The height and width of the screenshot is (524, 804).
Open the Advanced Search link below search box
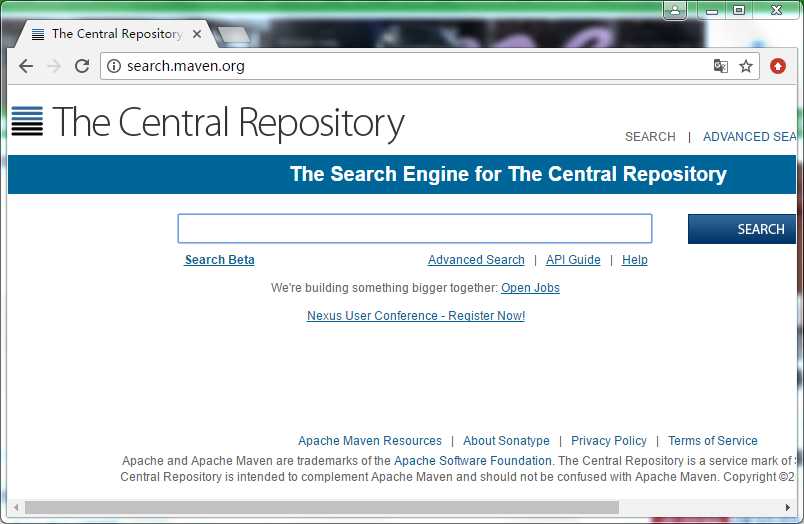click(x=476, y=260)
